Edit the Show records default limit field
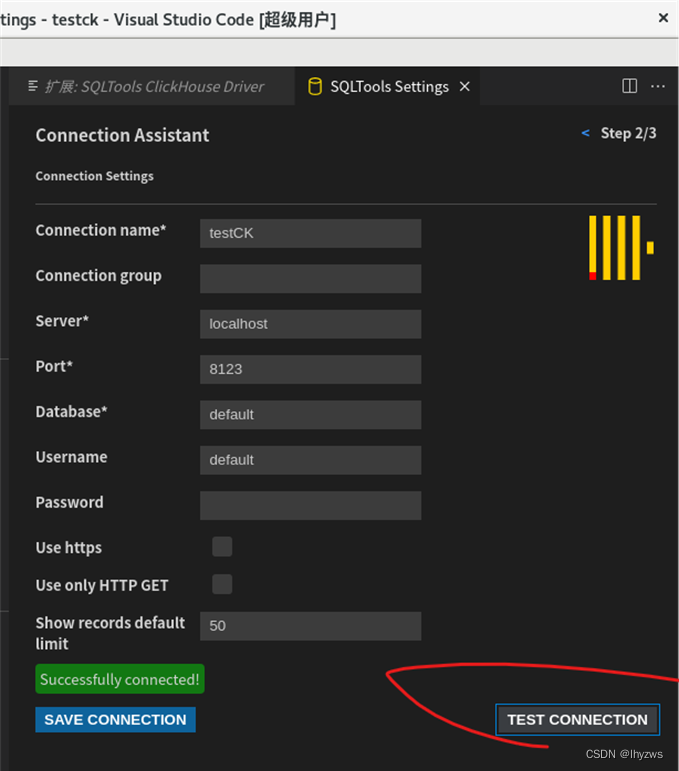Image resolution: width=679 pixels, height=771 pixels. [x=311, y=626]
